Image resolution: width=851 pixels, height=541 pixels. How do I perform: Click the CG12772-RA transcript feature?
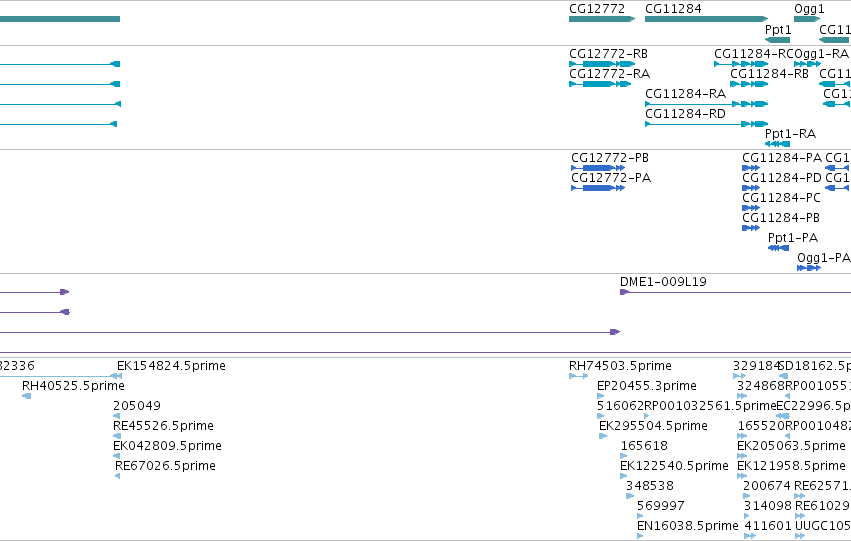coord(600,84)
